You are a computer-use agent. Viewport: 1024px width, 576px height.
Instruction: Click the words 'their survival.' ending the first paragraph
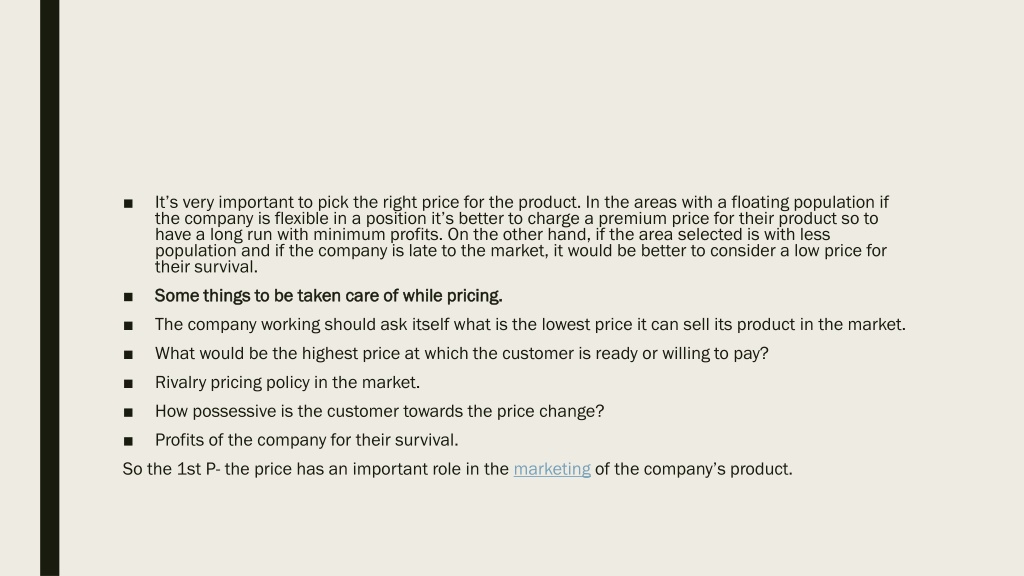coord(206,266)
